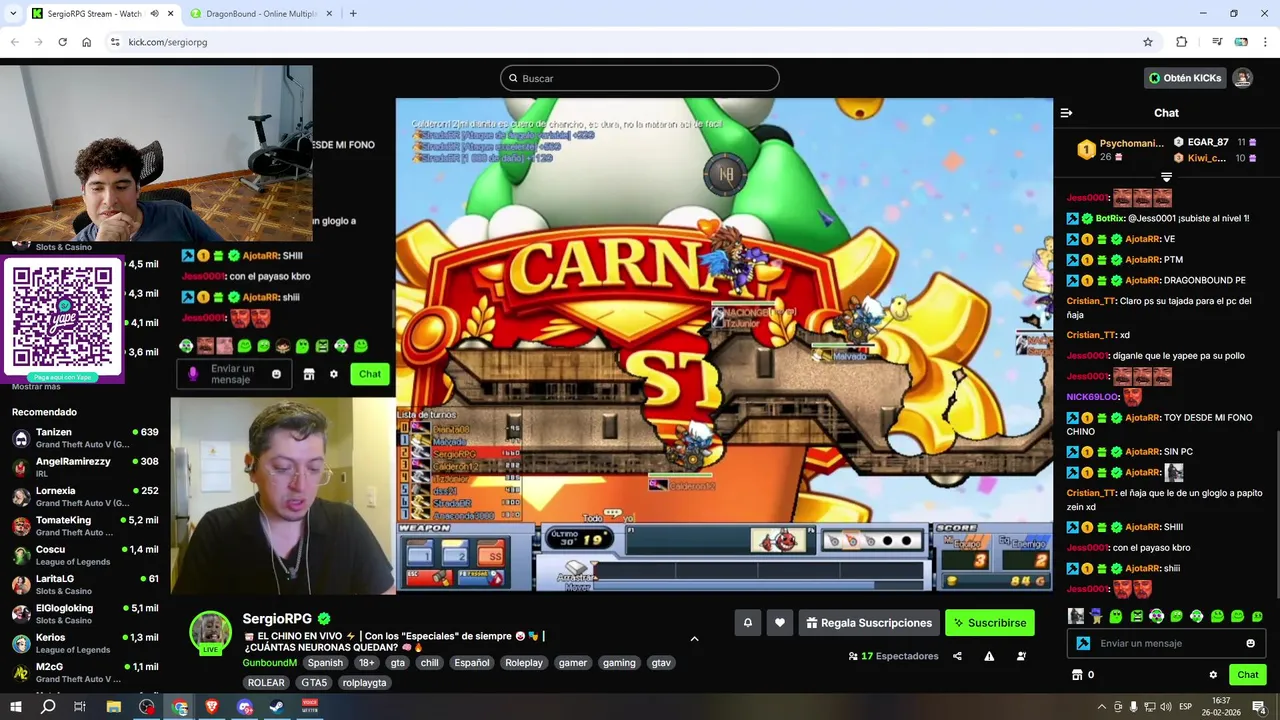Viewport: 1280px width, 720px height.
Task: Click the green Suscribirse button
Action: click(x=990, y=623)
